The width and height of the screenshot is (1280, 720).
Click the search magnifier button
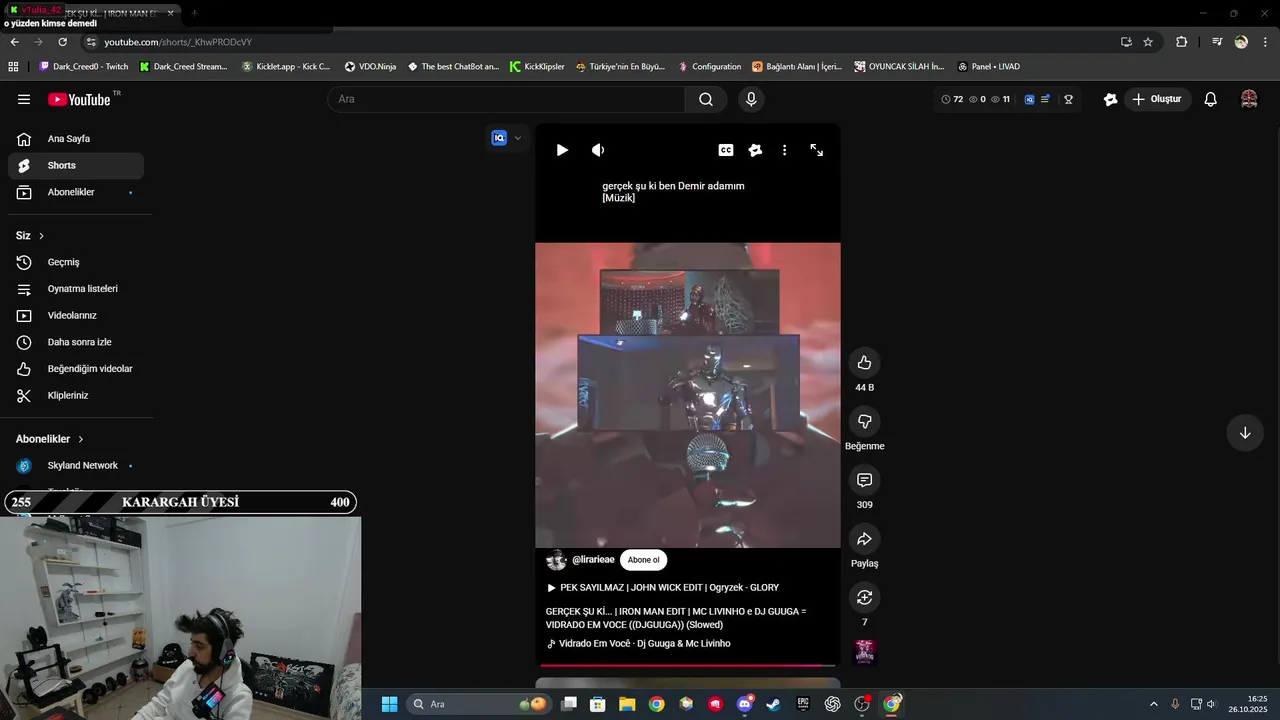click(x=706, y=99)
